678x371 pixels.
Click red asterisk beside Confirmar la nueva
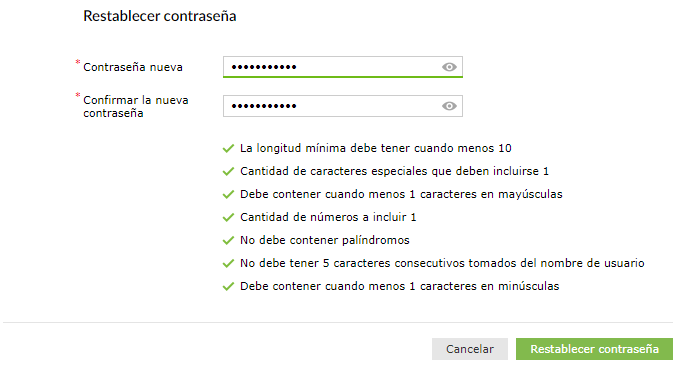click(x=78, y=95)
